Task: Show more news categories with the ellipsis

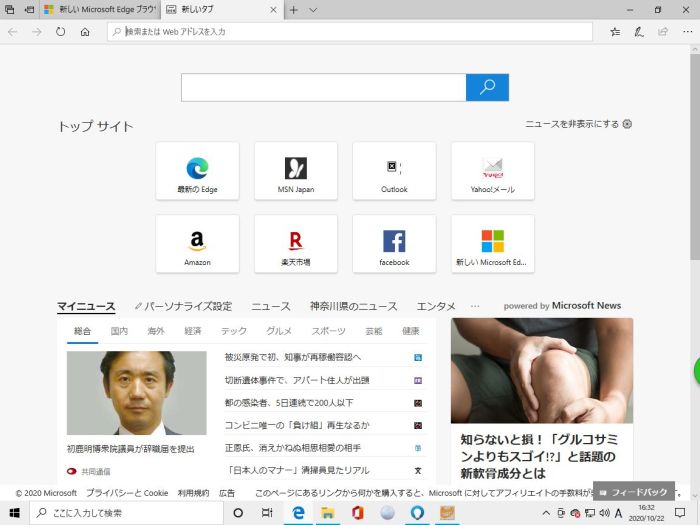Action: tap(475, 306)
